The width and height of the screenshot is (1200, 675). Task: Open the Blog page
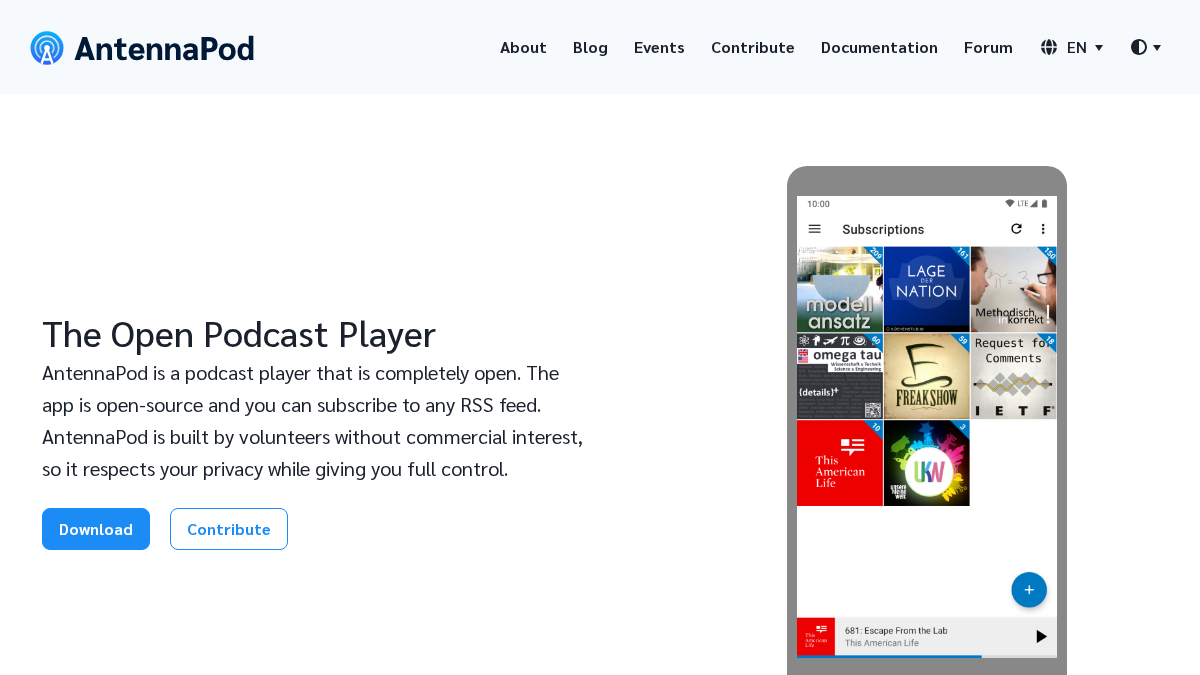tap(590, 47)
